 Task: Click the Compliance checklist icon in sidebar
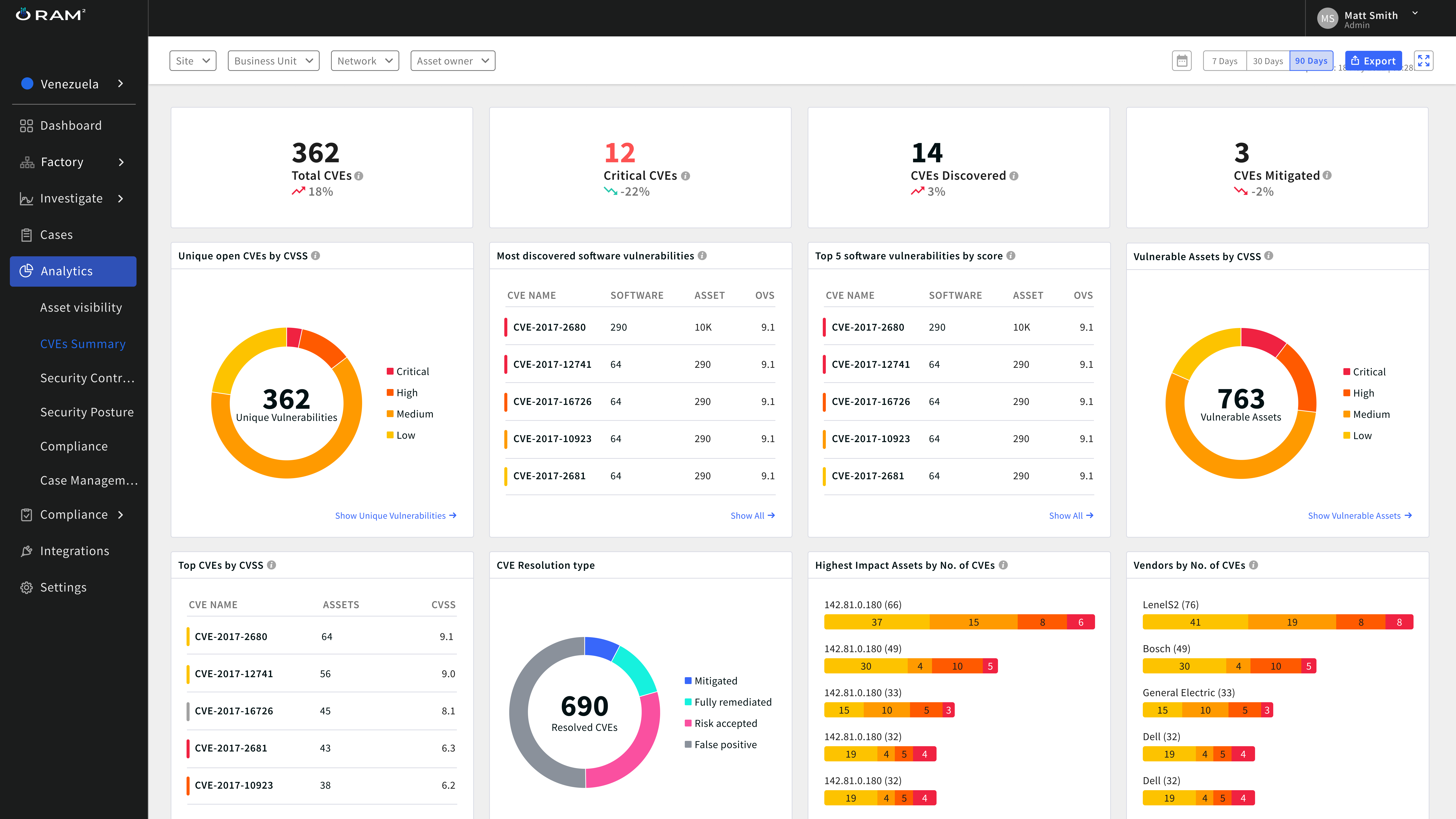[27, 515]
